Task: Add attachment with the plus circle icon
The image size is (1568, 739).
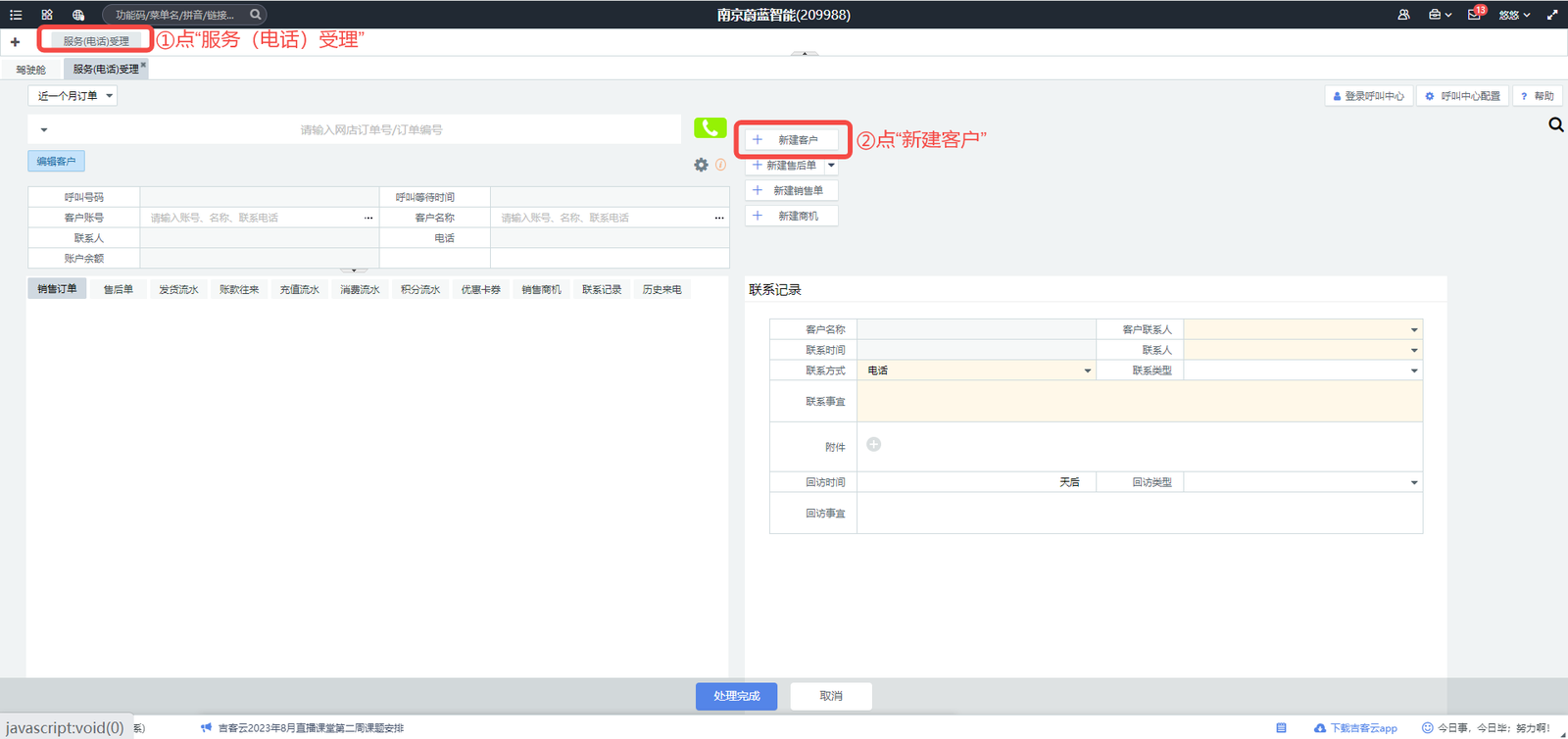Action: pyautogui.click(x=873, y=445)
